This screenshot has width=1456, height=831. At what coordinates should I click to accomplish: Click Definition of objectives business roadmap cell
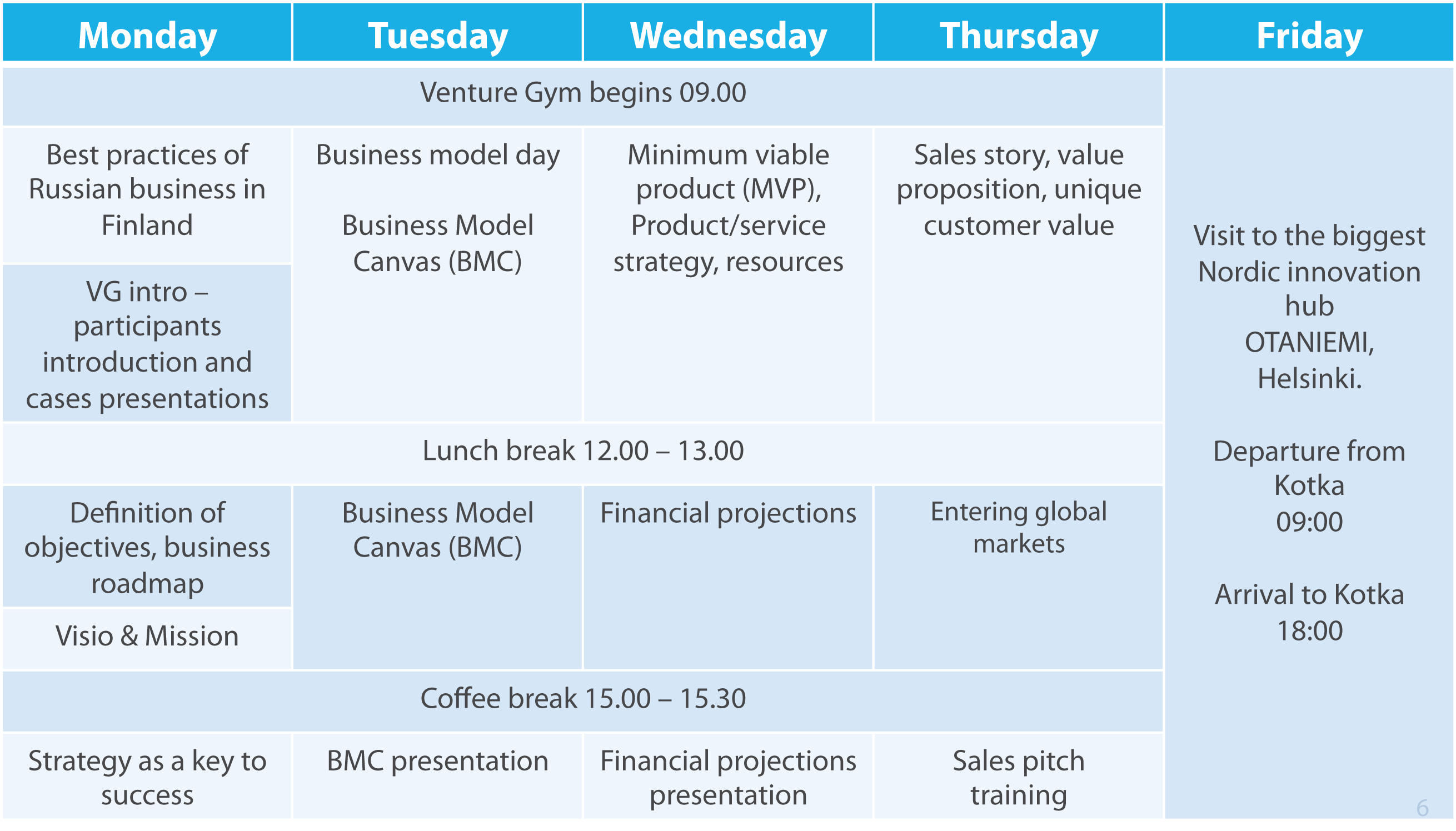(147, 547)
